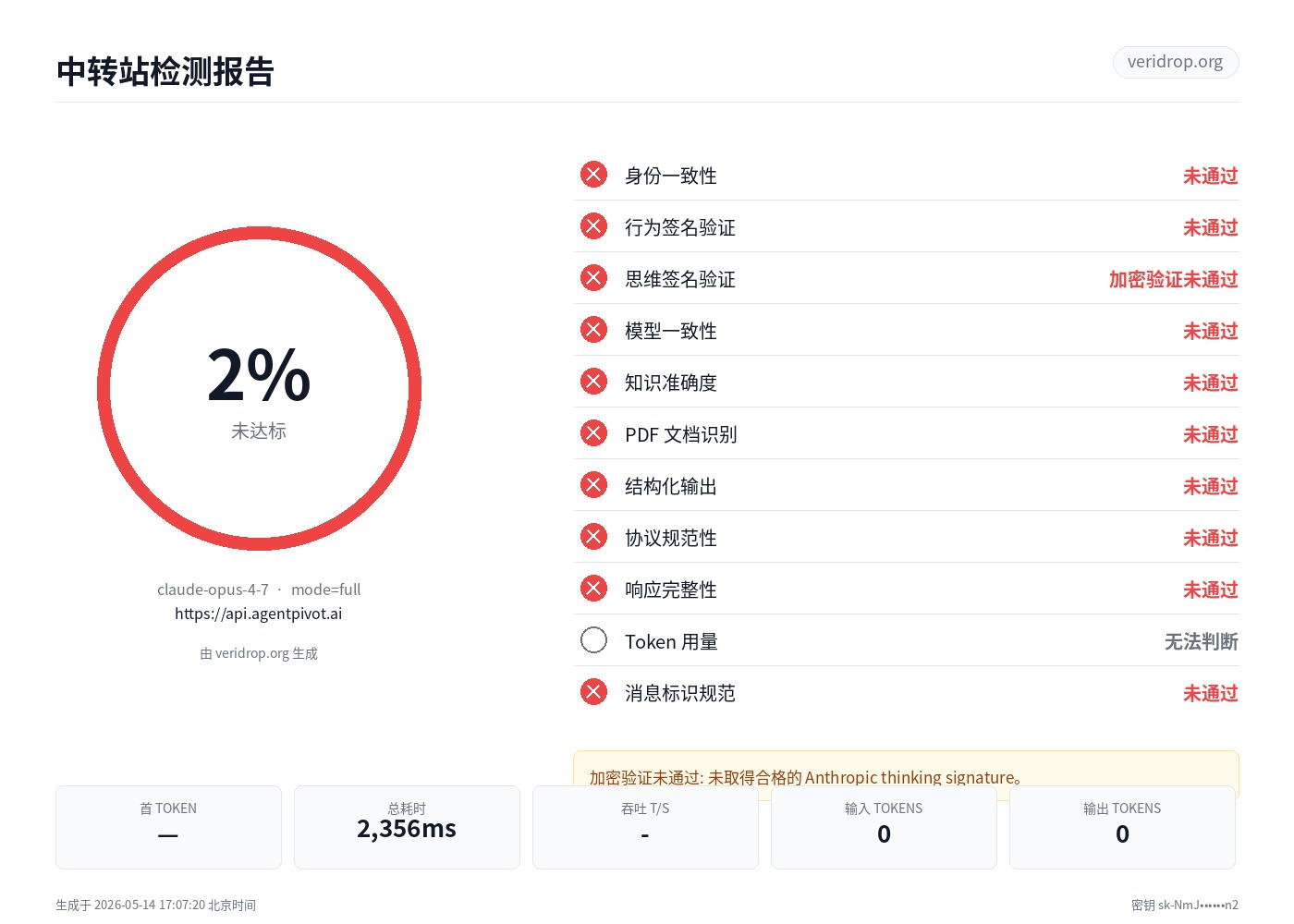Click the 协议规范性 row label

[671, 538]
